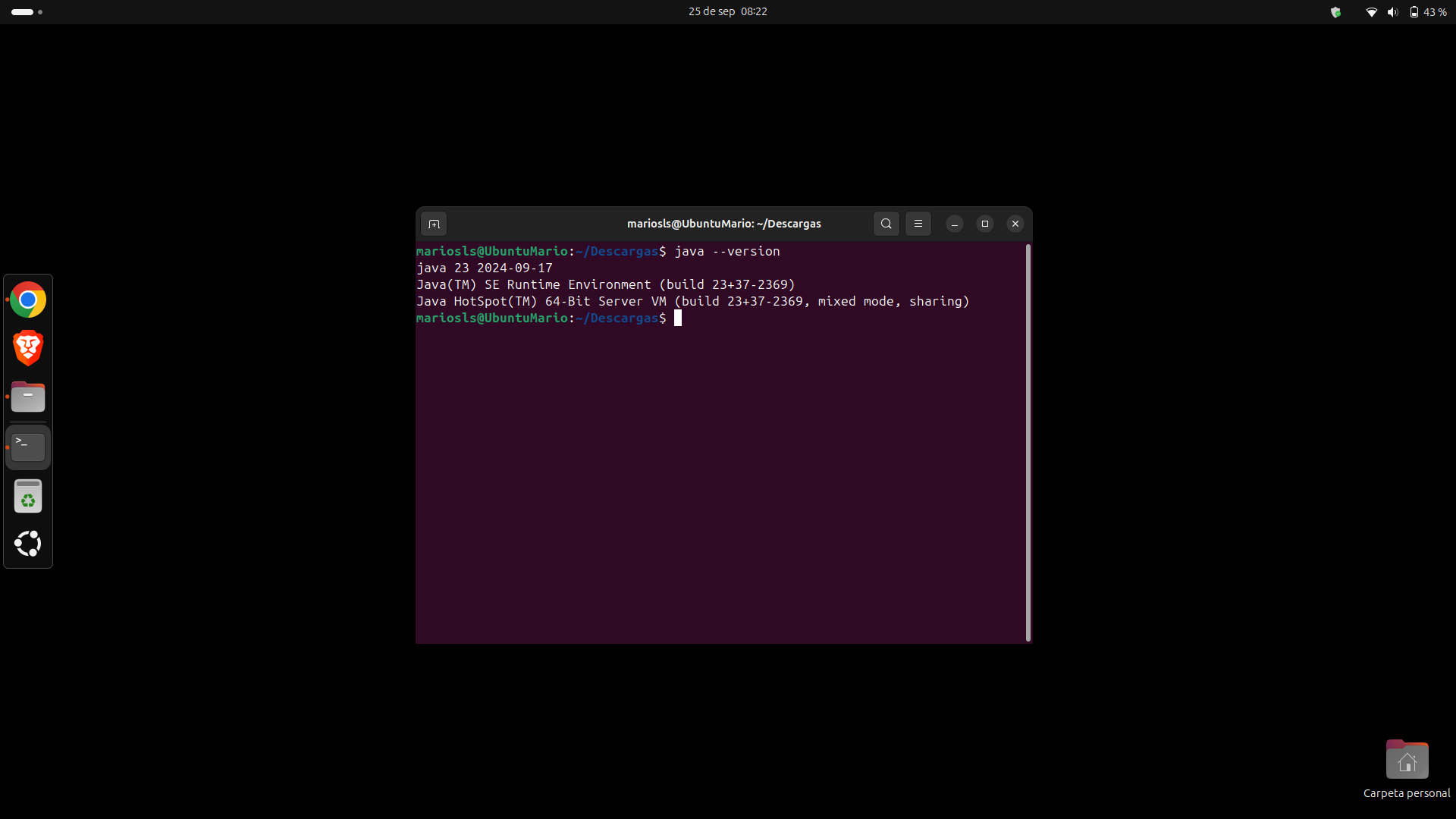Open the terminal search

tap(886, 224)
